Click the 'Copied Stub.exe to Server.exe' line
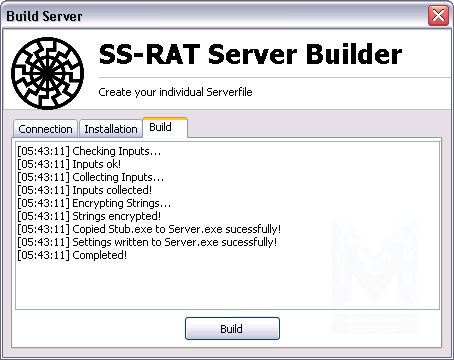The image size is (454, 360). click(x=149, y=229)
